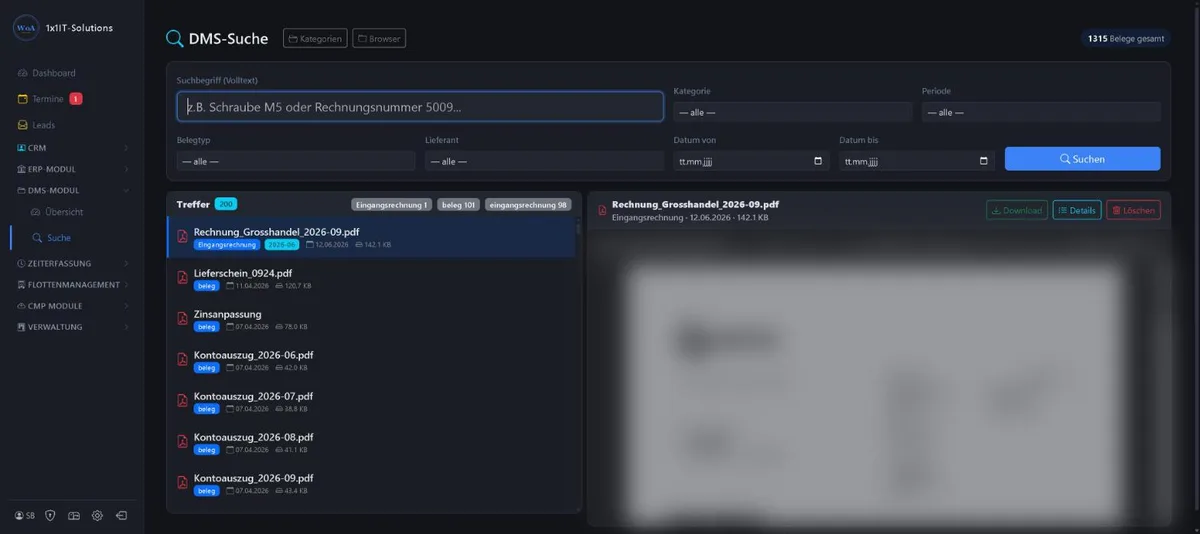Click the red Termine notification badge
This screenshot has width=1200, height=534.
[76, 99]
